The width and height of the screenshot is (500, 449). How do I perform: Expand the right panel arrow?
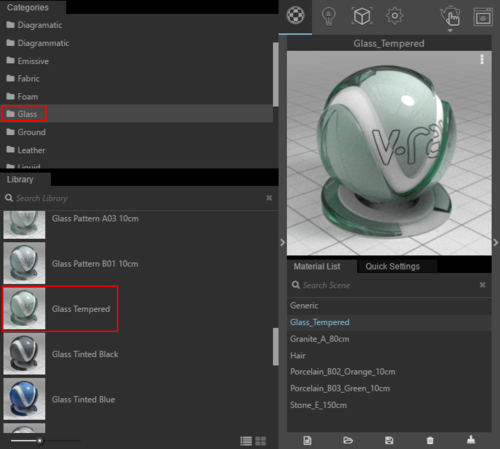pyautogui.click(x=496, y=243)
